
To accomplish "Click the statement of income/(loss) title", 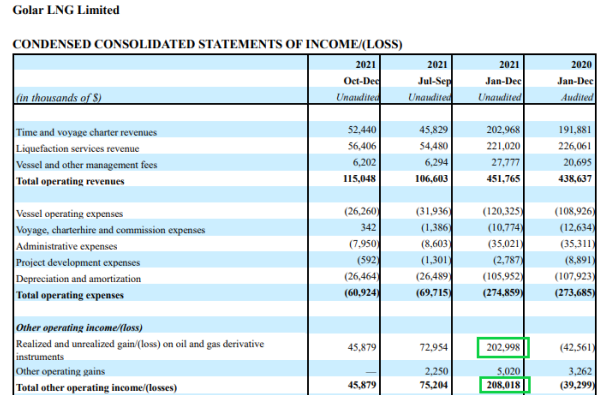I will 207,44.
